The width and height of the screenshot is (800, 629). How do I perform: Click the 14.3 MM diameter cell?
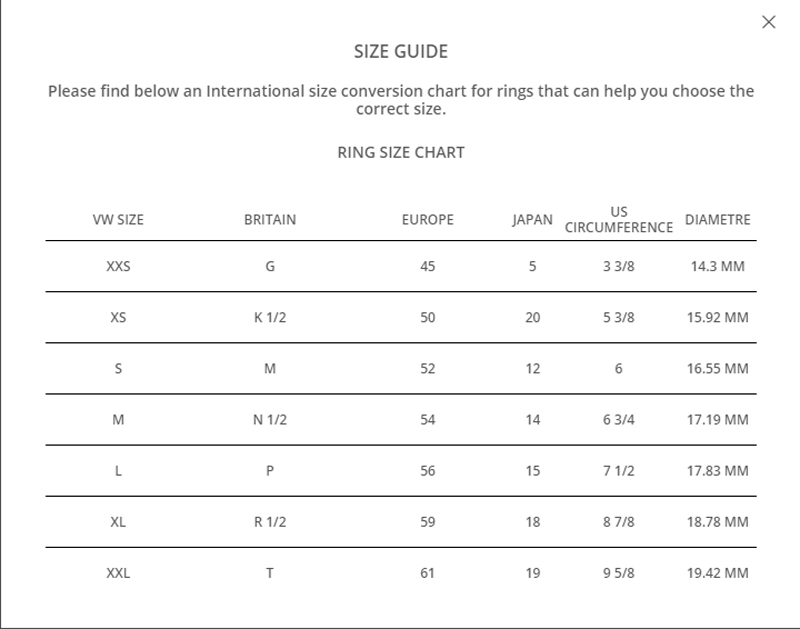click(717, 267)
